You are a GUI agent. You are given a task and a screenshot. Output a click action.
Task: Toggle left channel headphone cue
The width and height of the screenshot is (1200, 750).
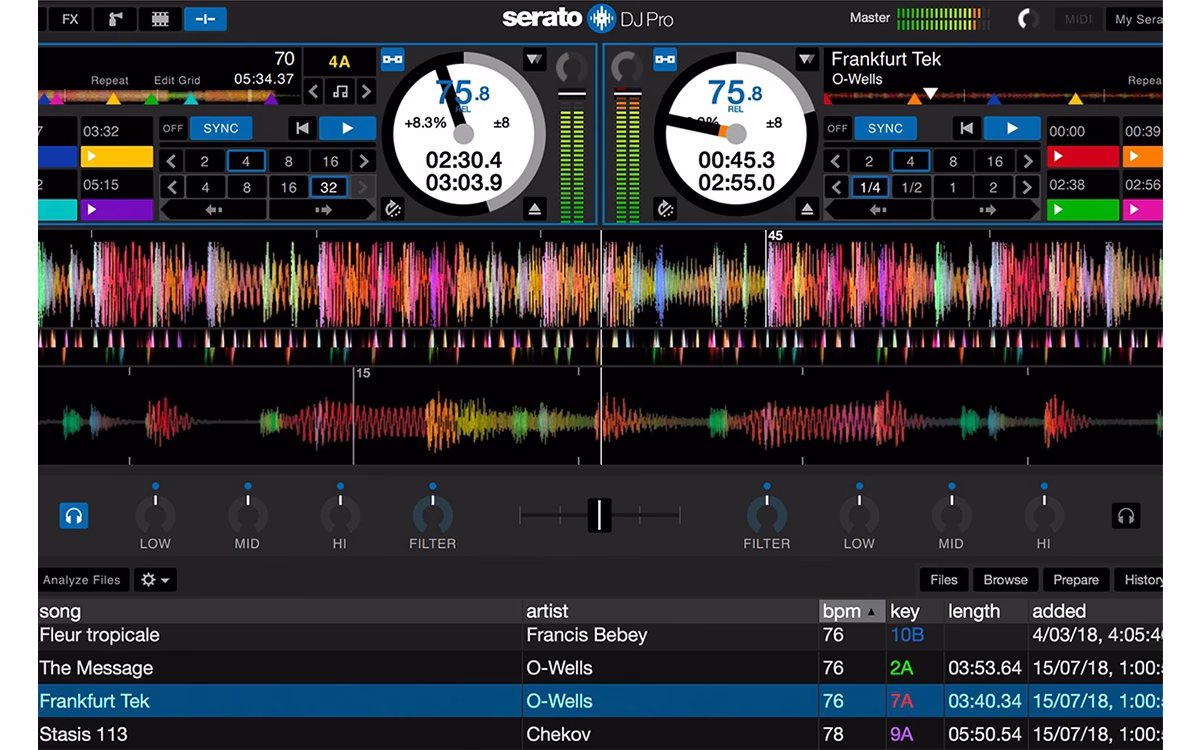click(x=73, y=515)
